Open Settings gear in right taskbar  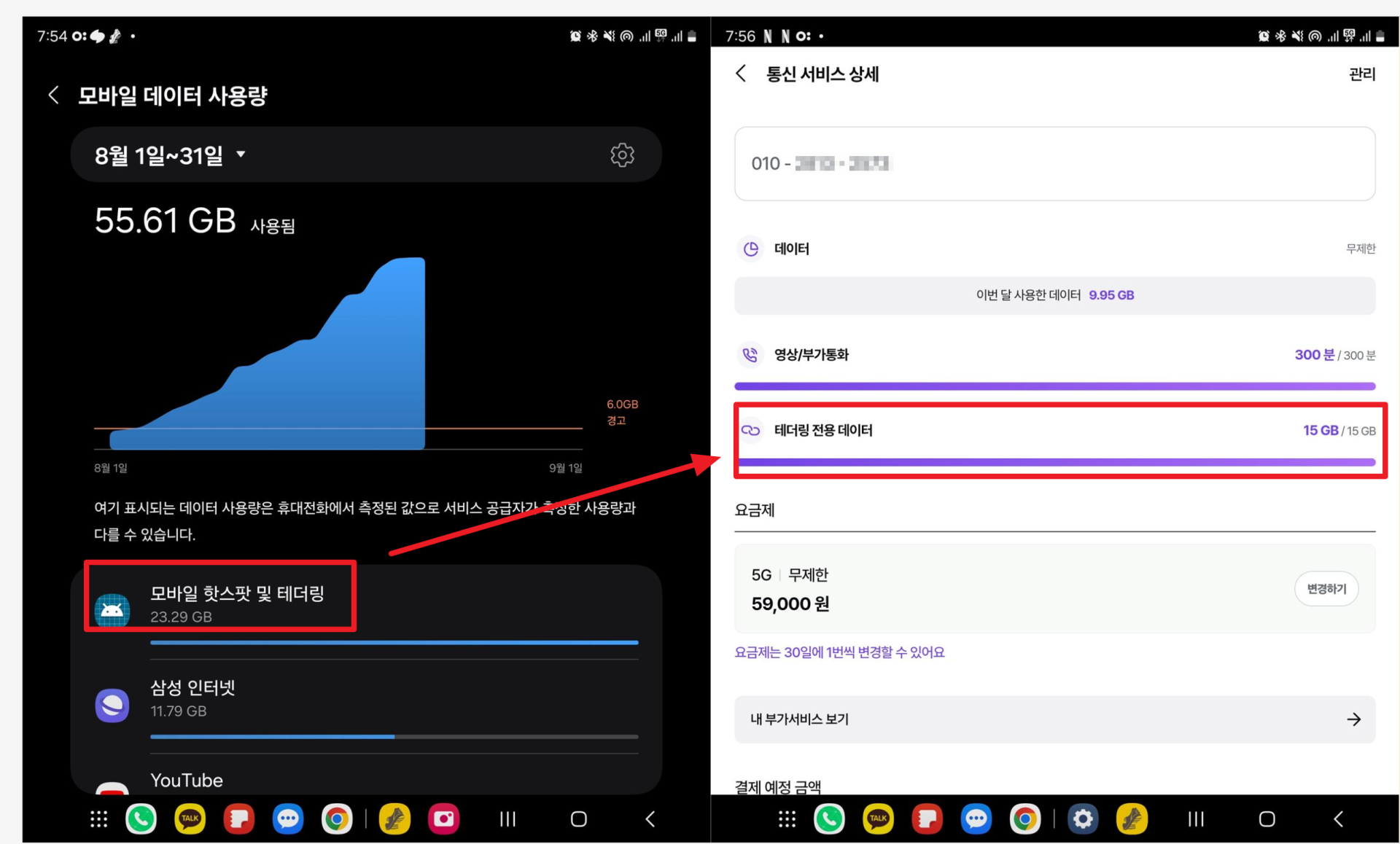pyautogui.click(x=1082, y=819)
